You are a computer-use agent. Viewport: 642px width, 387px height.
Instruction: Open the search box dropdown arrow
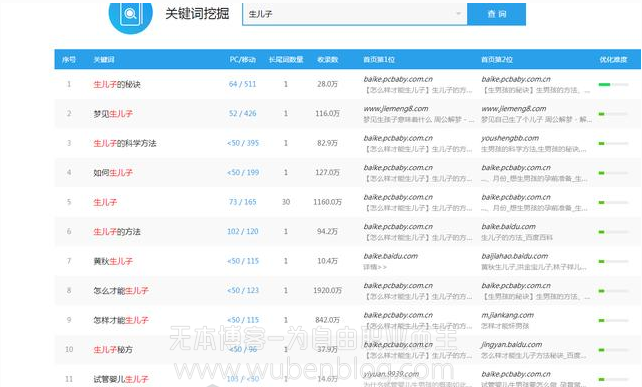(x=458, y=14)
